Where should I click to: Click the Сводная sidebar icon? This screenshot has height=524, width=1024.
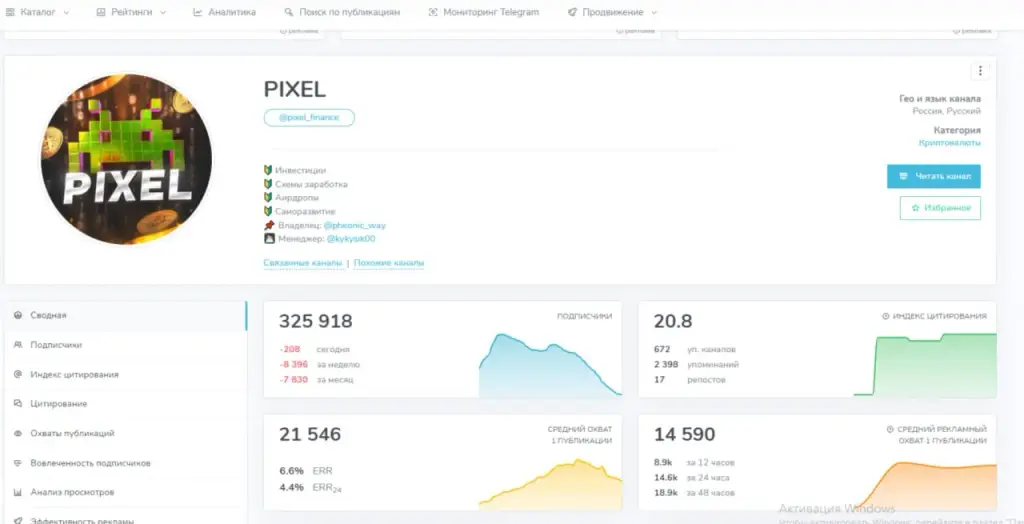tap(18, 315)
